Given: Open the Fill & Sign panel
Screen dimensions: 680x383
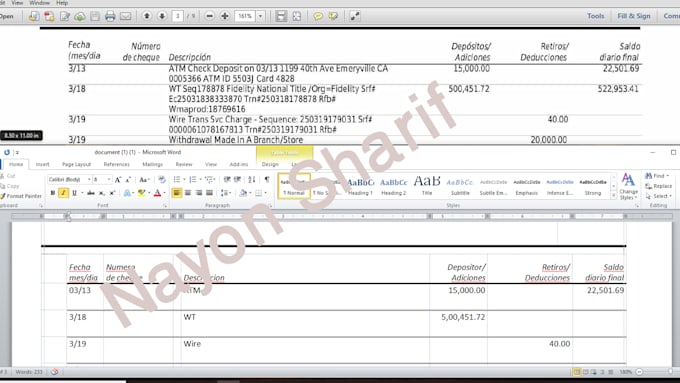Looking at the screenshot, I should tap(634, 16).
